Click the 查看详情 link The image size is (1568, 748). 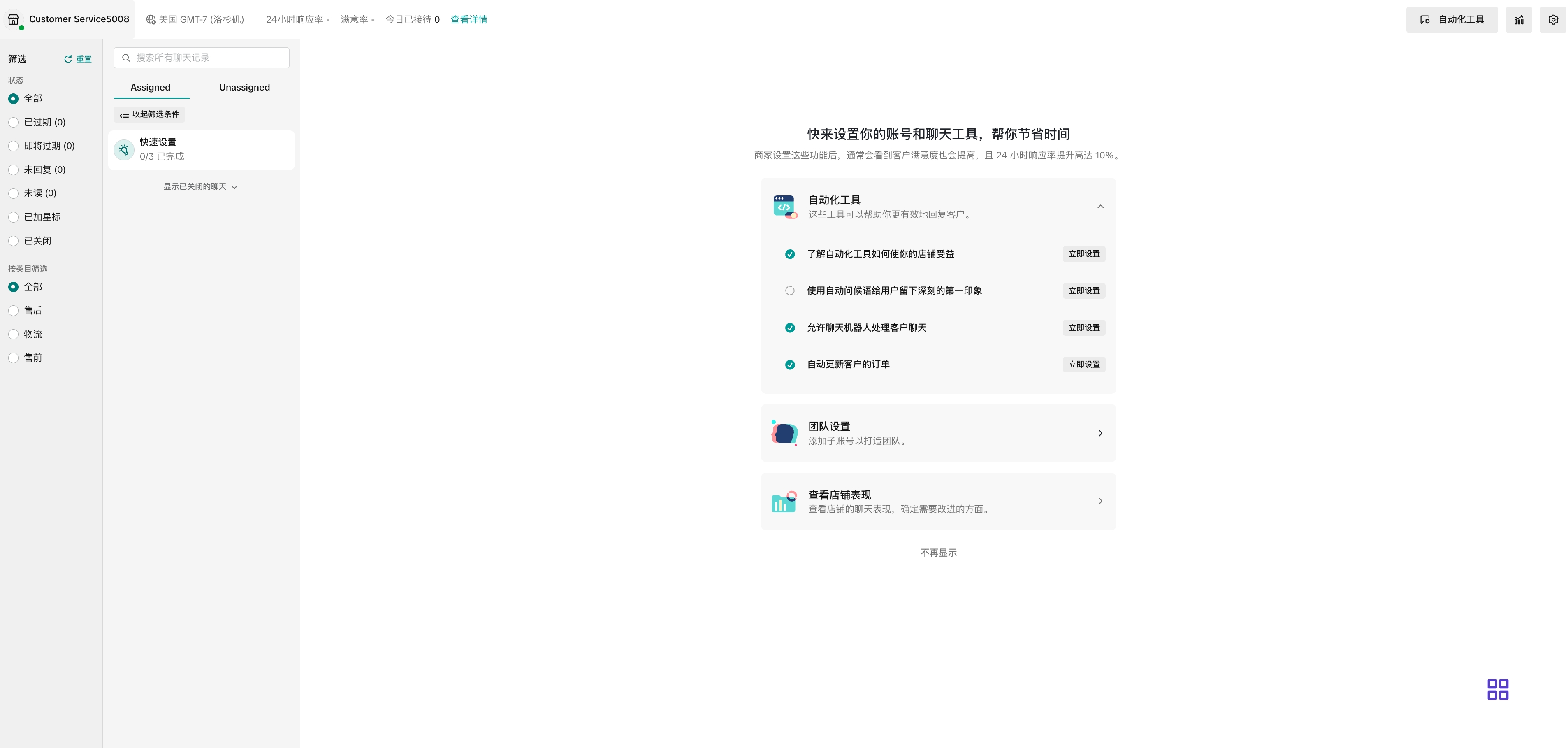[x=468, y=19]
